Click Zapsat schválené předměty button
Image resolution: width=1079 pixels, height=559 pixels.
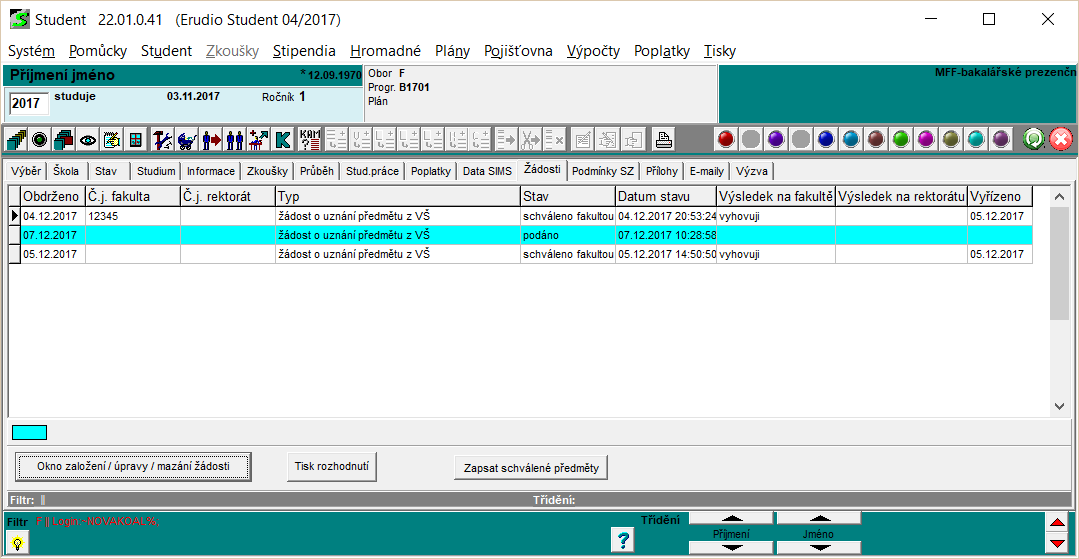[x=530, y=468]
